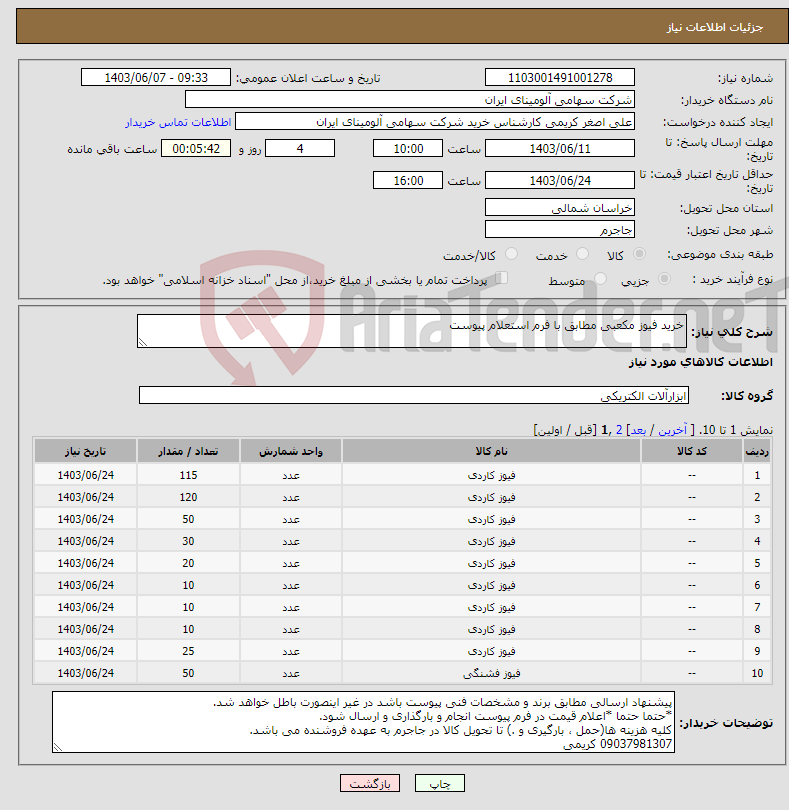Click the آخرین pagination link
The width and height of the screenshot is (789, 810).
coord(672,430)
